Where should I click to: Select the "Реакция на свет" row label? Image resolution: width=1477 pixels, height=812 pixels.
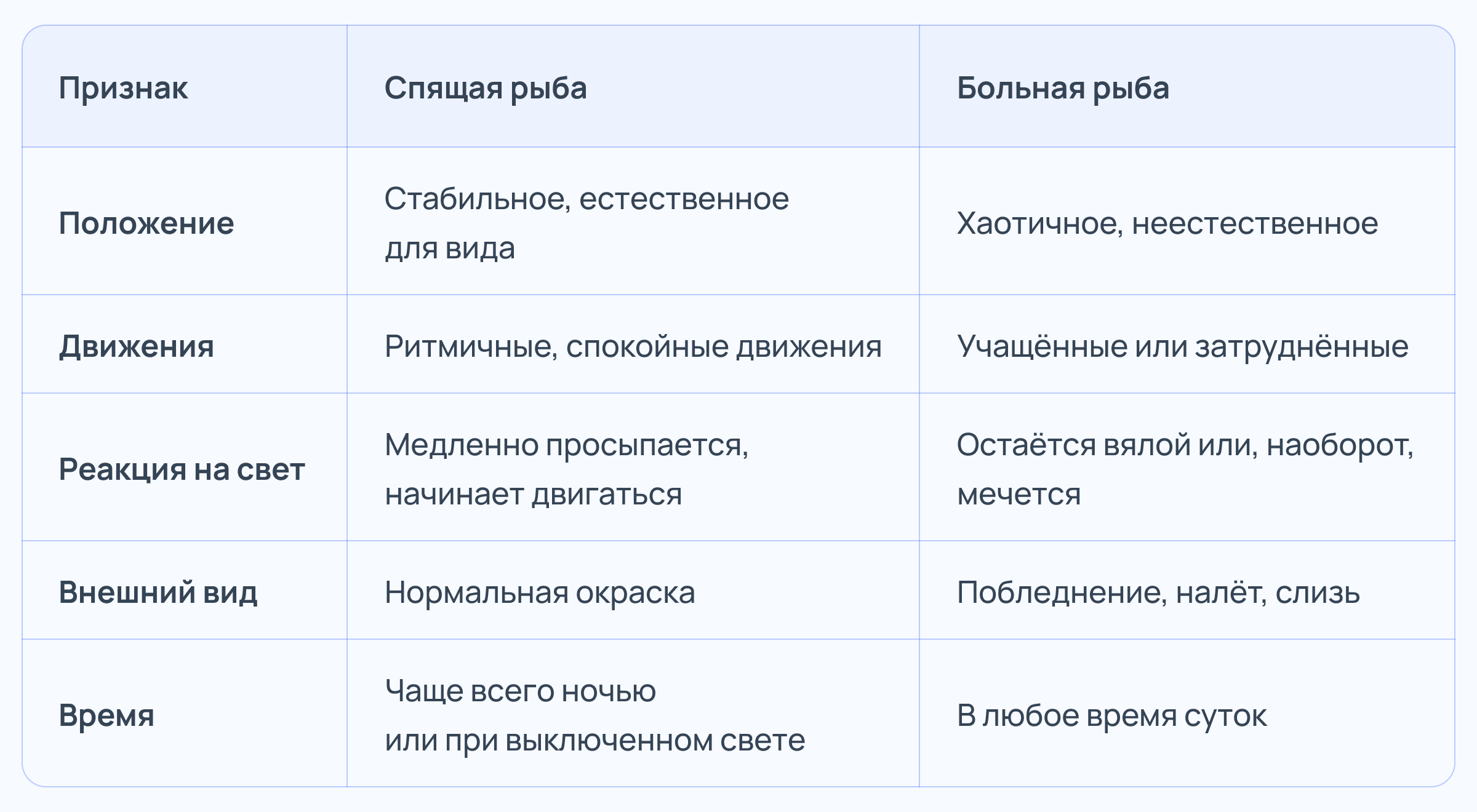point(182,469)
